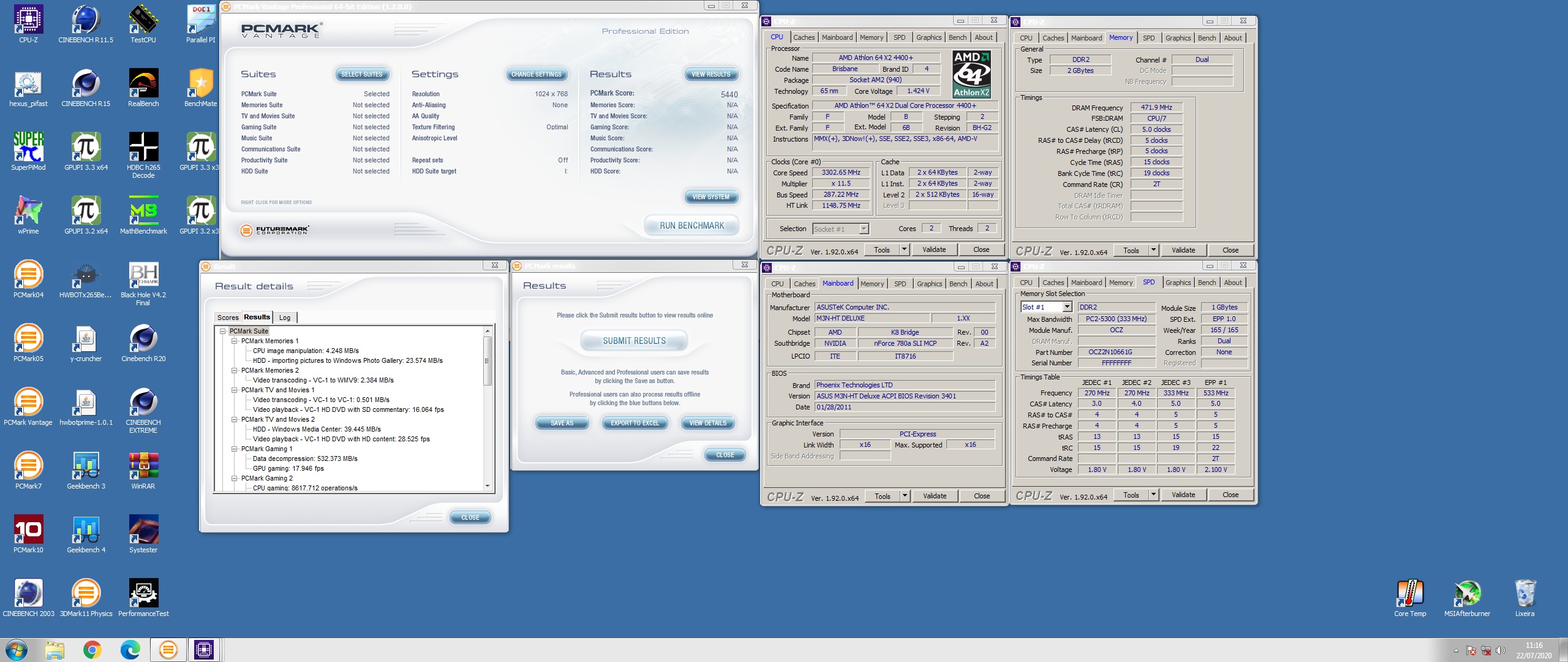Open PerformanceTest desktop icon
This screenshot has height=662, width=1568.
pyautogui.click(x=143, y=598)
